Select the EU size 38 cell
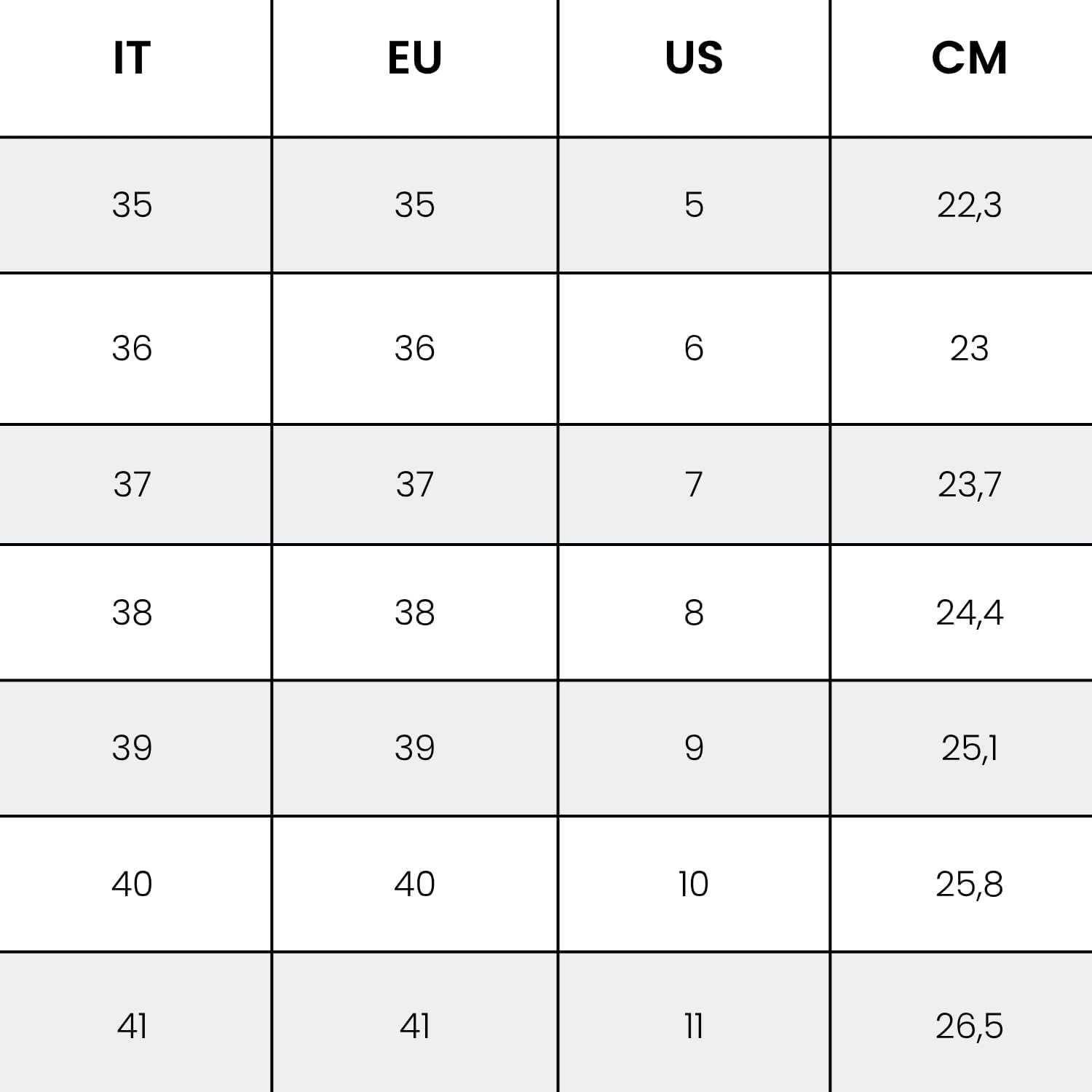 [x=415, y=612]
